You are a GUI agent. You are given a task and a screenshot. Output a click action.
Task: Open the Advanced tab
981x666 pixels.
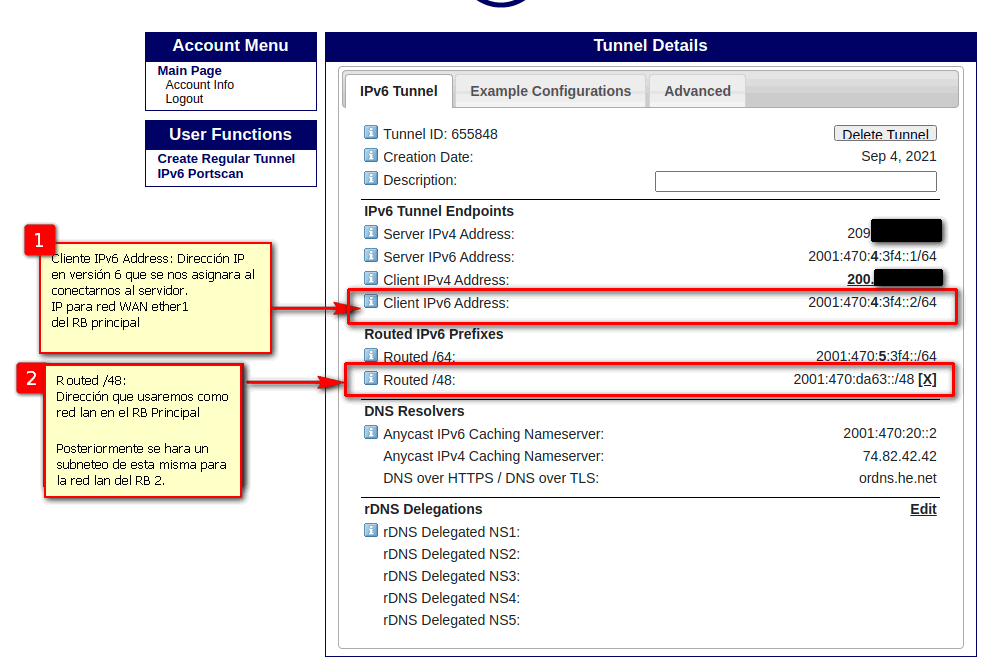pyautogui.click(x=697, y=91)
